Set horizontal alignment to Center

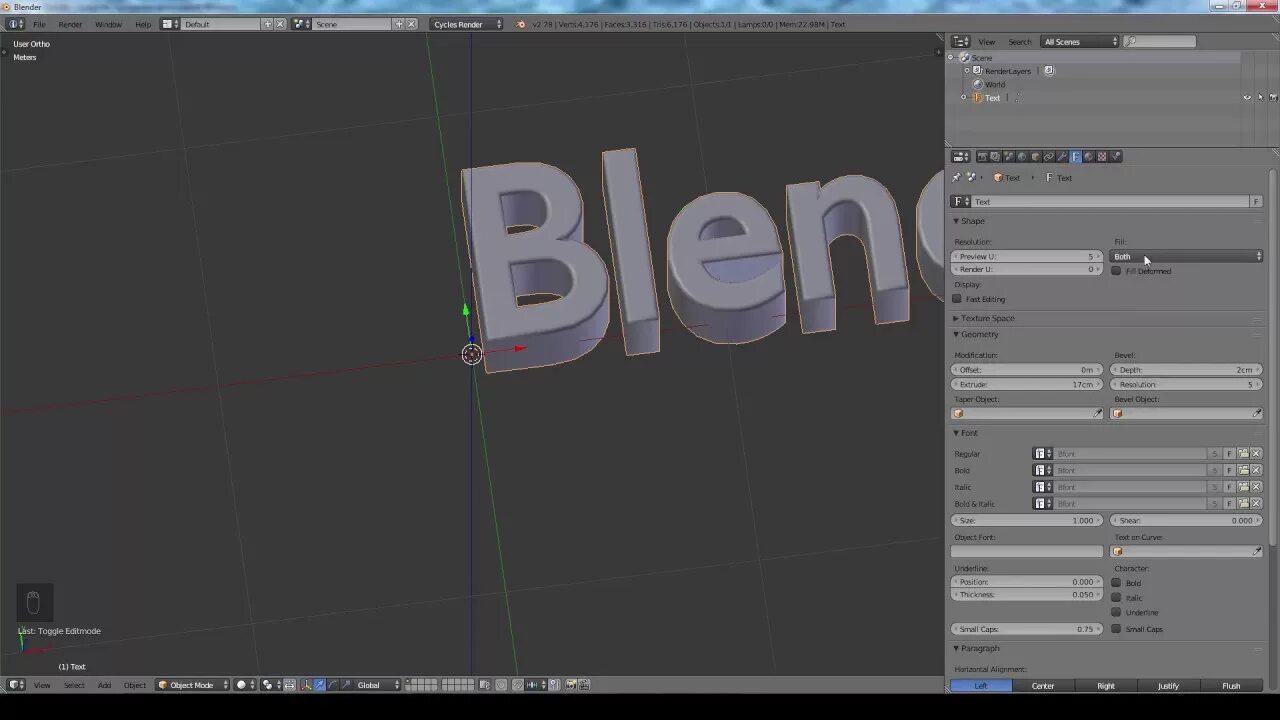[1043, 686]
